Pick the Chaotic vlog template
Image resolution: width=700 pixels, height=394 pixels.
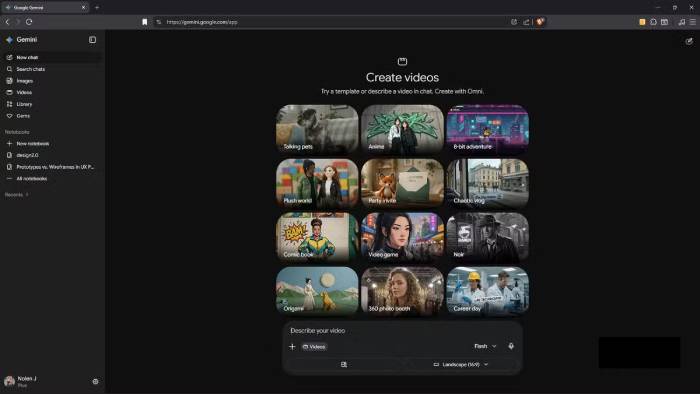tap(488, 183)
